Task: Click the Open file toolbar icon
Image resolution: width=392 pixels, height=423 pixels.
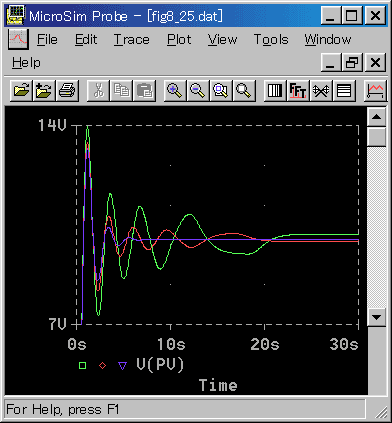Action: pyautogui.click(x=22, y=90)
